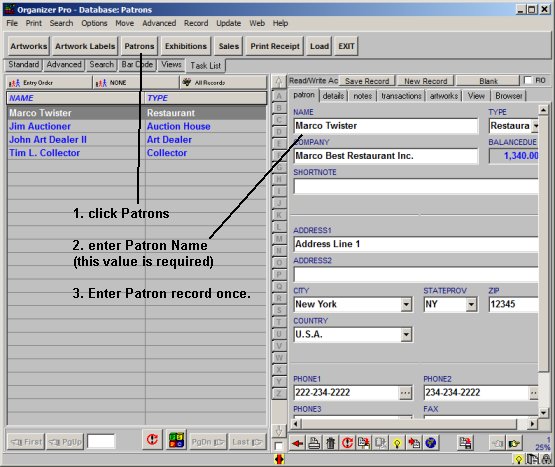Click the yellow light bulb icon in the record toolbar
The height and width of the screenshot is (467, 555).
(397, 443)
